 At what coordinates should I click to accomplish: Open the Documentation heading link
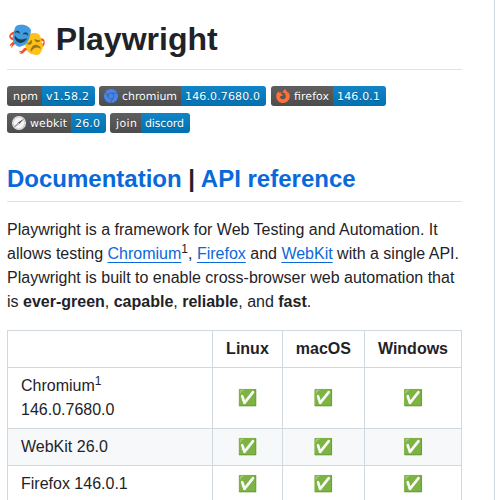(x=94, y=179)
